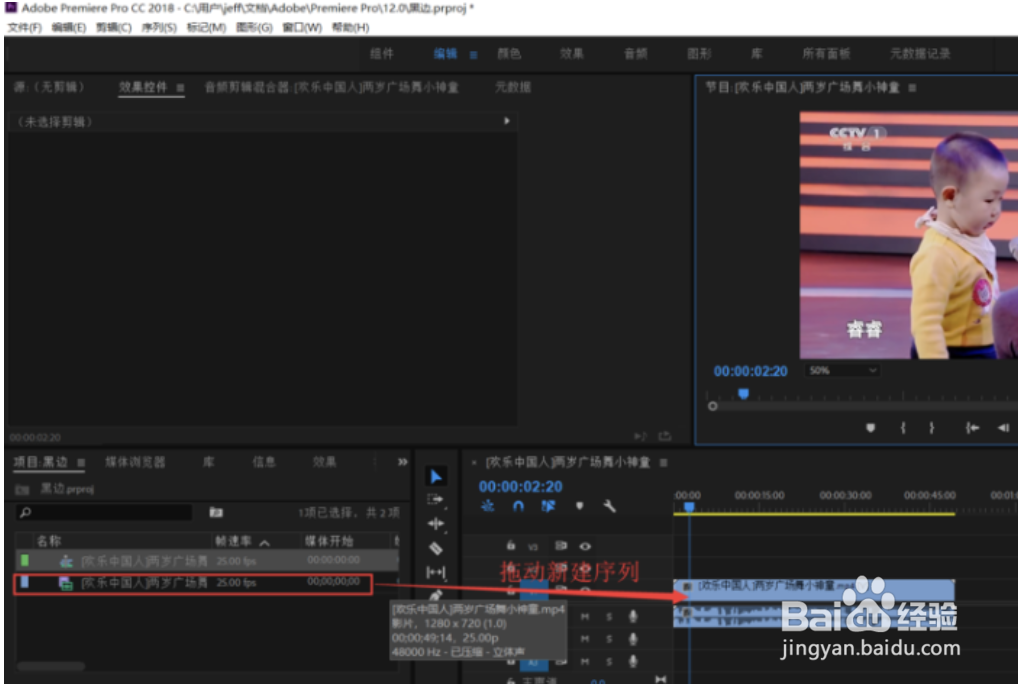The height and width of the screenshot is (684, 1018).
Task: Click the Go to In point button
Action: coord(972,428)
